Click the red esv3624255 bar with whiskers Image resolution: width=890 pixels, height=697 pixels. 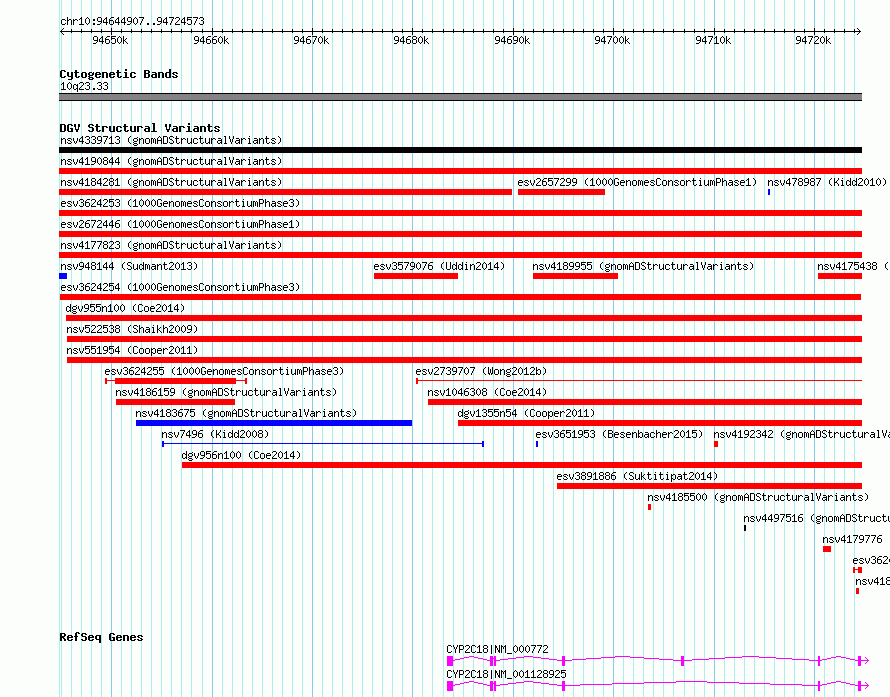176,381
